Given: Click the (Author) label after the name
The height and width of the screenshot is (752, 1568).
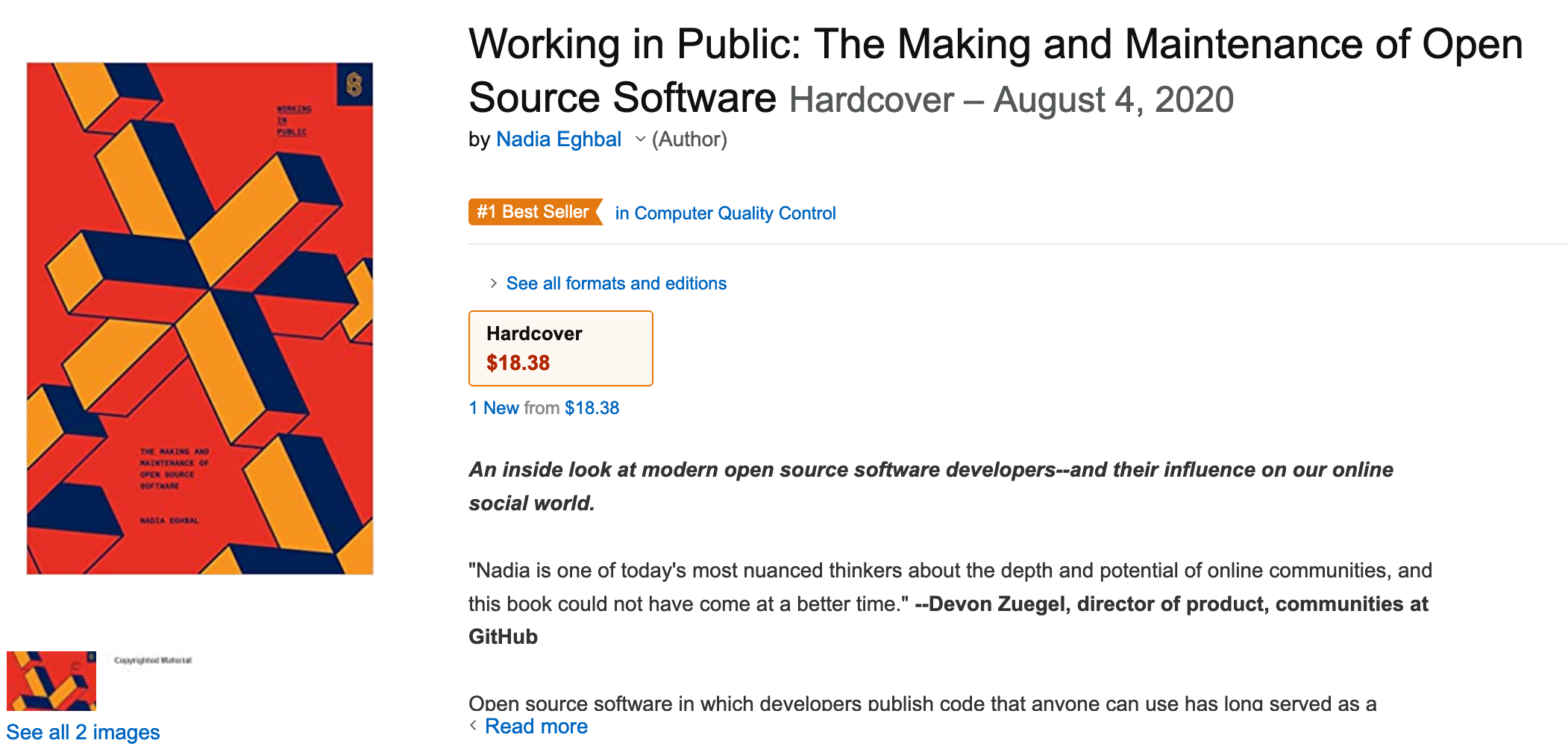Looking at the screenshot, I should 689,140.
